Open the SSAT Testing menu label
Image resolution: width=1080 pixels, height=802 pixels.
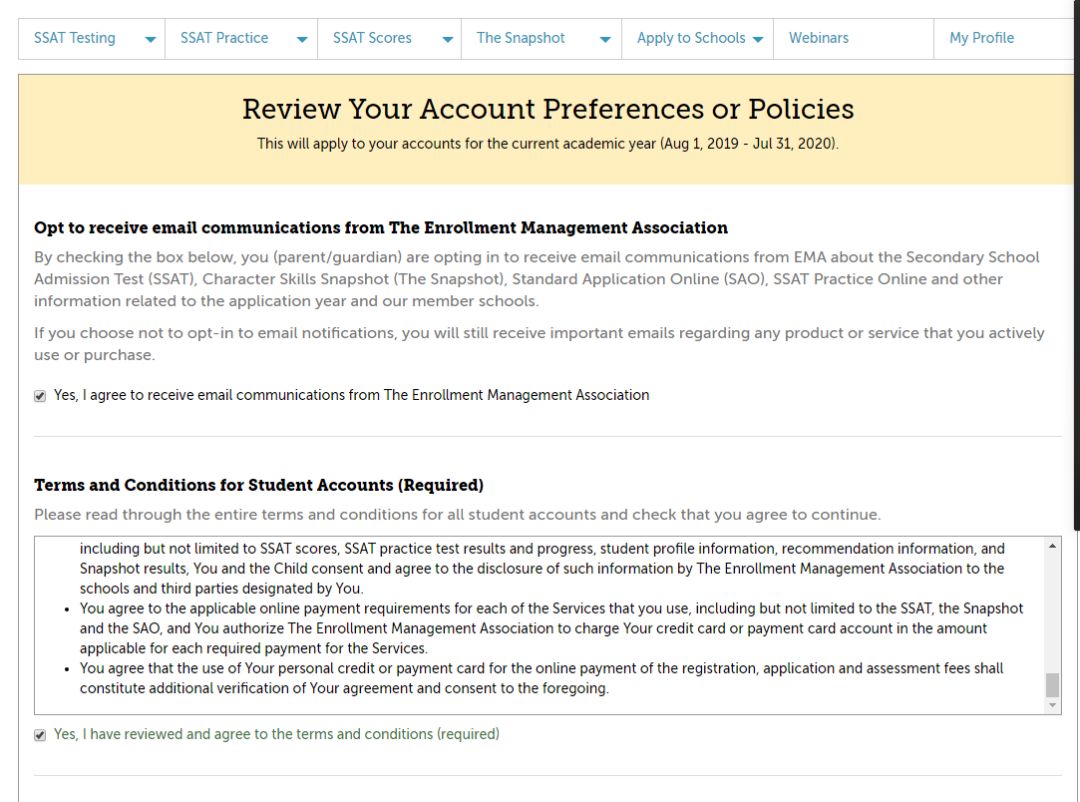coord(75,38)
